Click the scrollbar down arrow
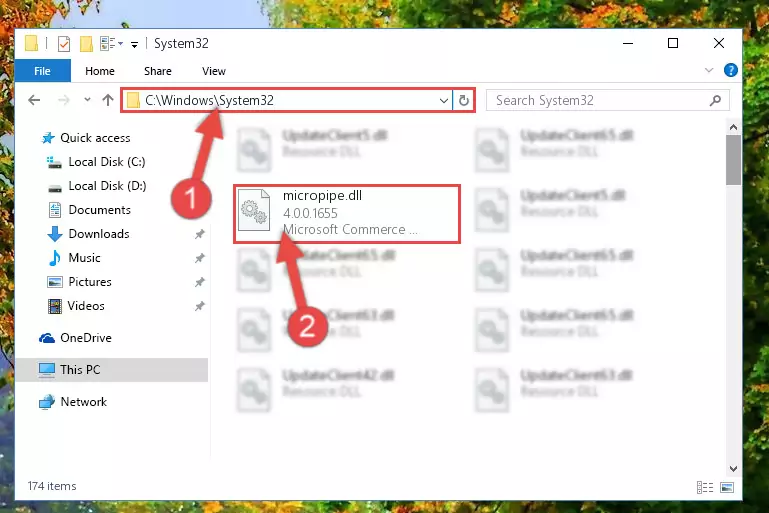The width and height of the screenshot is (769, 513). (733, 469)
